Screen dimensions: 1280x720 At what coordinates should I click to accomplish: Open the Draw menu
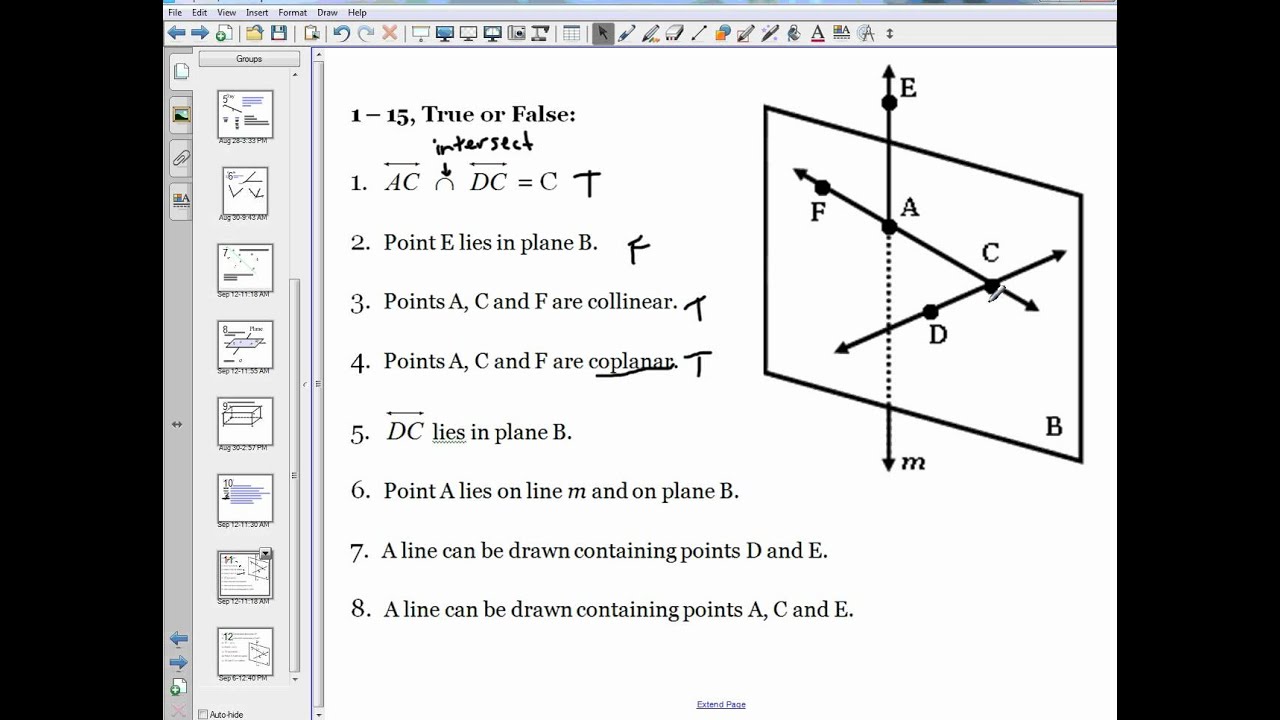click(x=327, y=13)
